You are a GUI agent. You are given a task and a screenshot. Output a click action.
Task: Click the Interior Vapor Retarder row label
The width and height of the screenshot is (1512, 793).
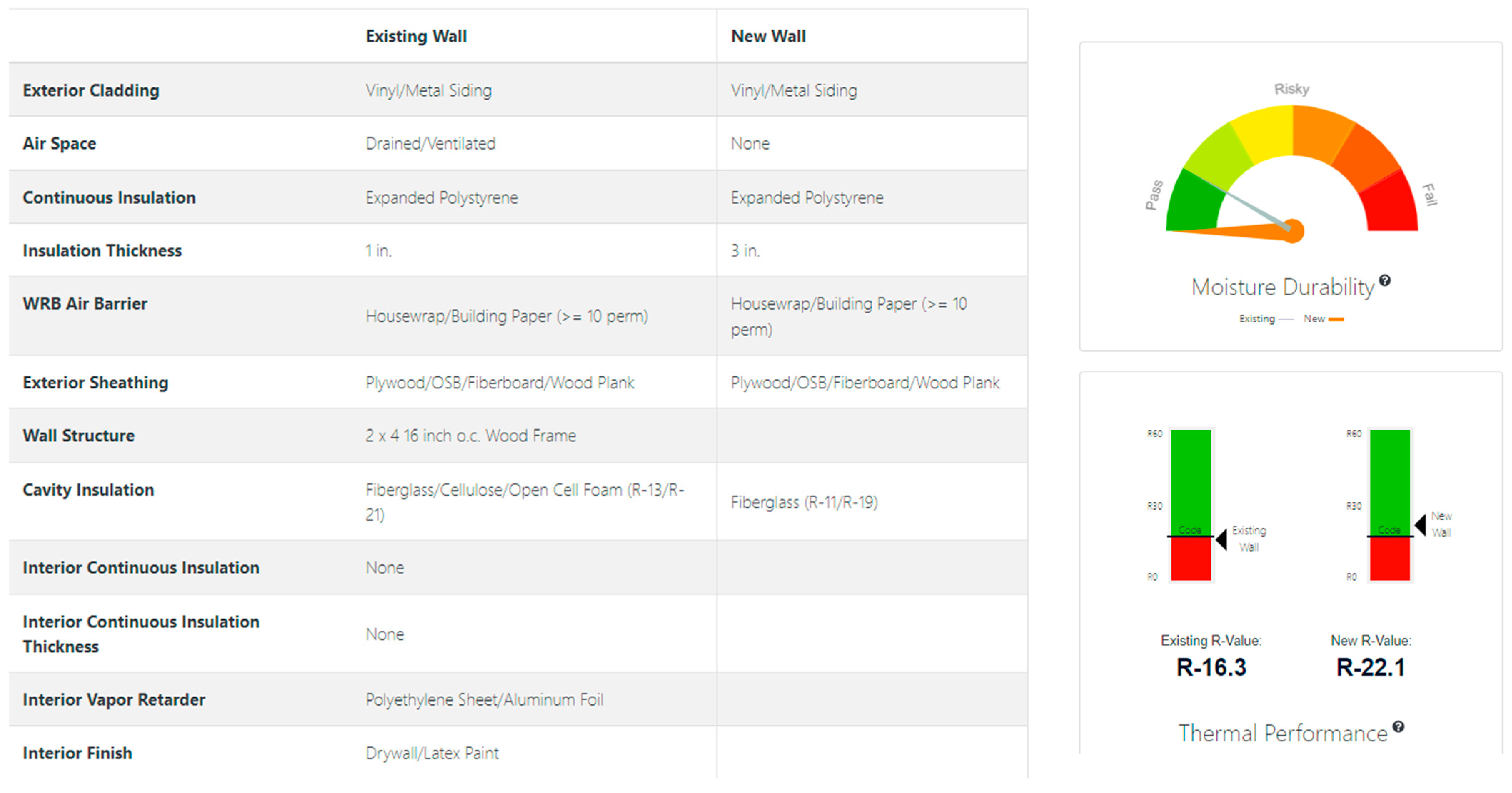(x=114, y=700)
